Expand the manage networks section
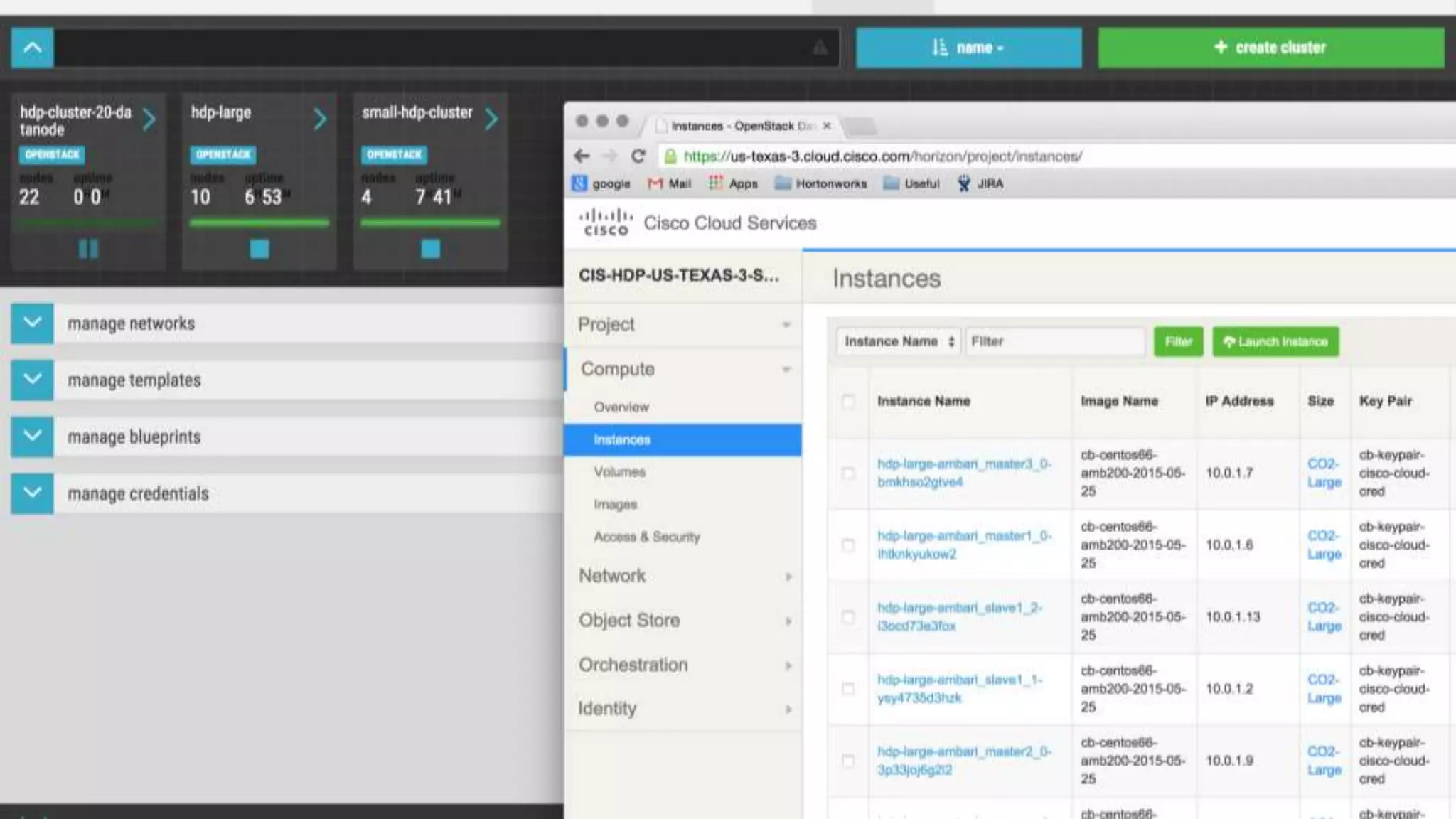 click(x=32, y=323)
